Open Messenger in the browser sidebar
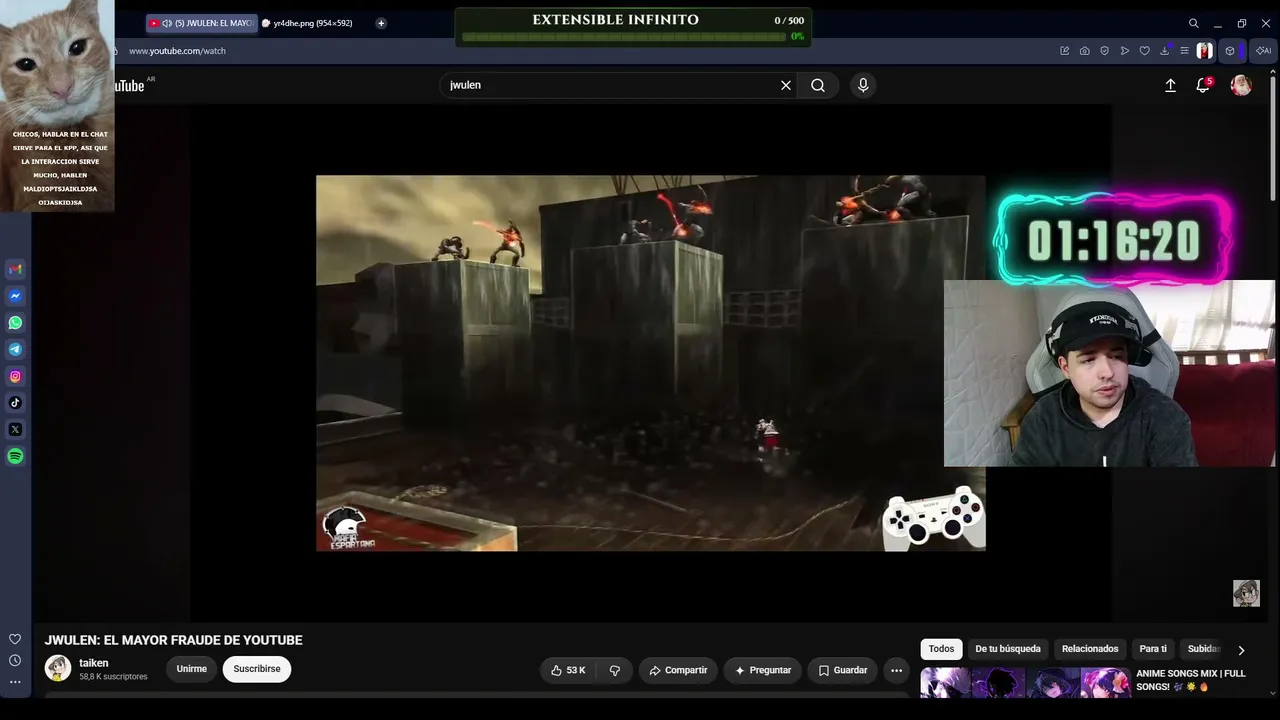This screenshot has height=720, width=1280. tap(15, 296)
